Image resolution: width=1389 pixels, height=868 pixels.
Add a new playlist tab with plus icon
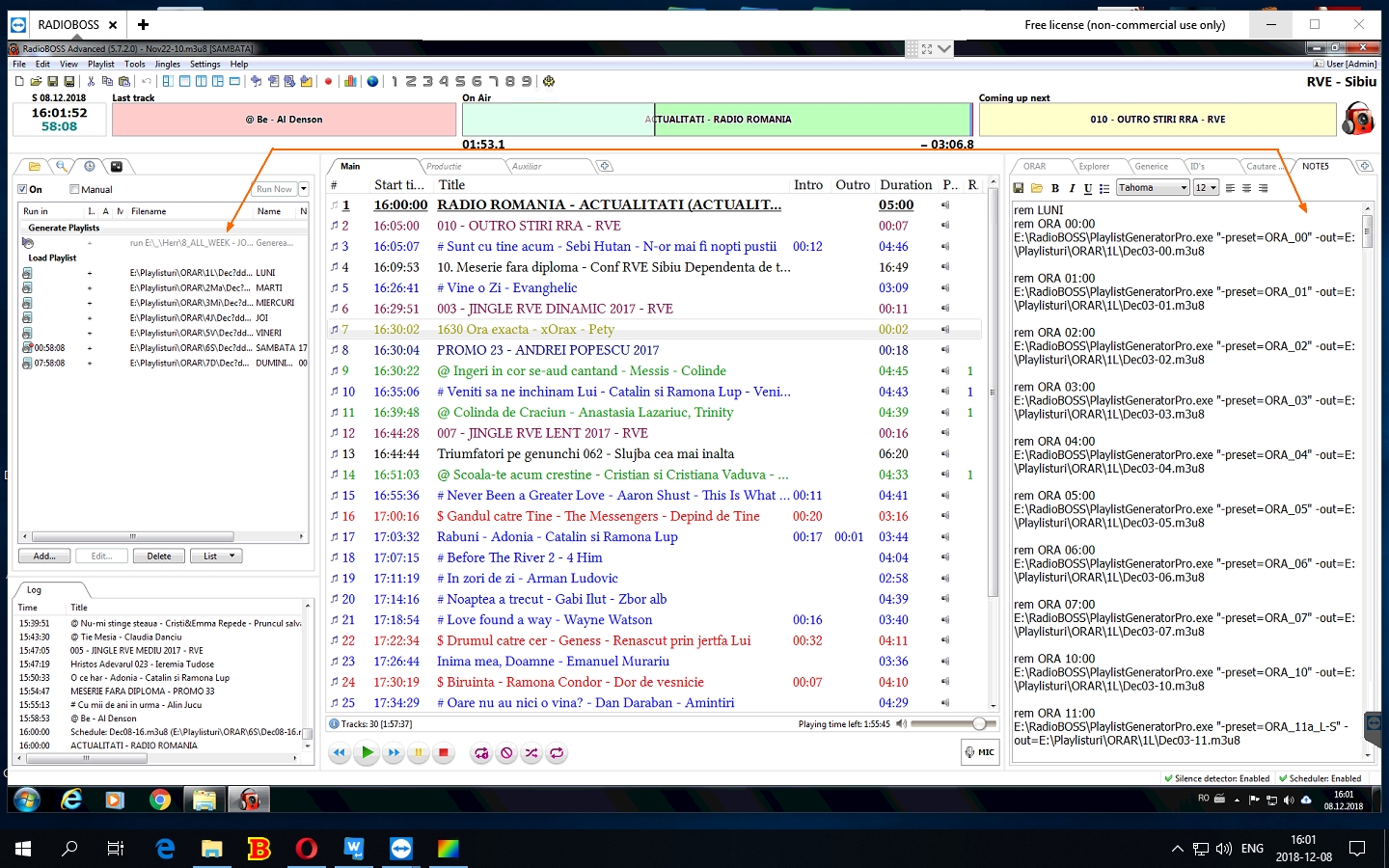coord(605,166)
